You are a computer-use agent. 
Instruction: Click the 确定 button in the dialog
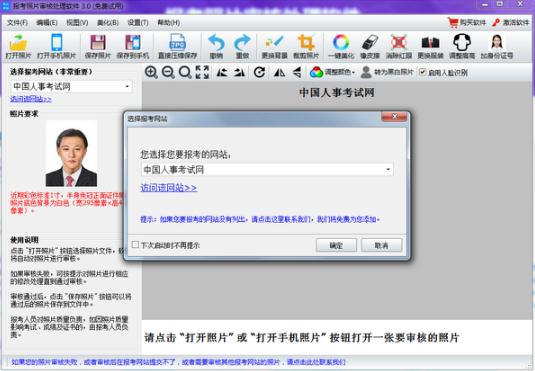pyautogui.click(x=336, y=245)
